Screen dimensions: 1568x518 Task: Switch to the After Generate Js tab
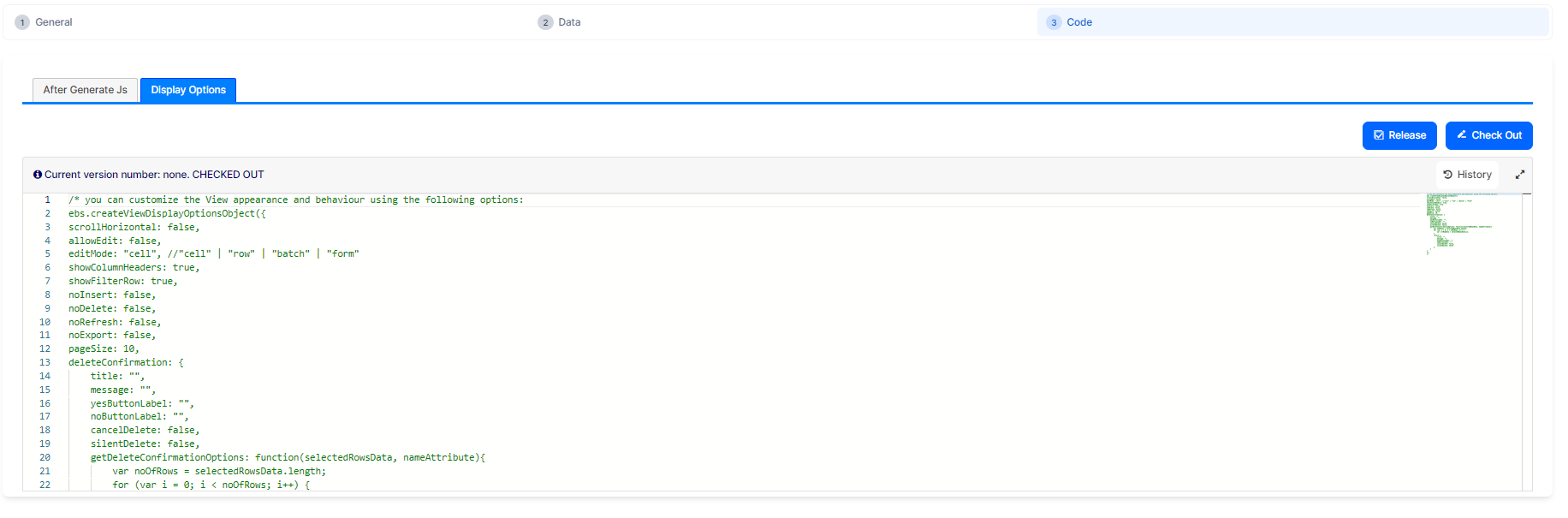(x=85, y=90)
